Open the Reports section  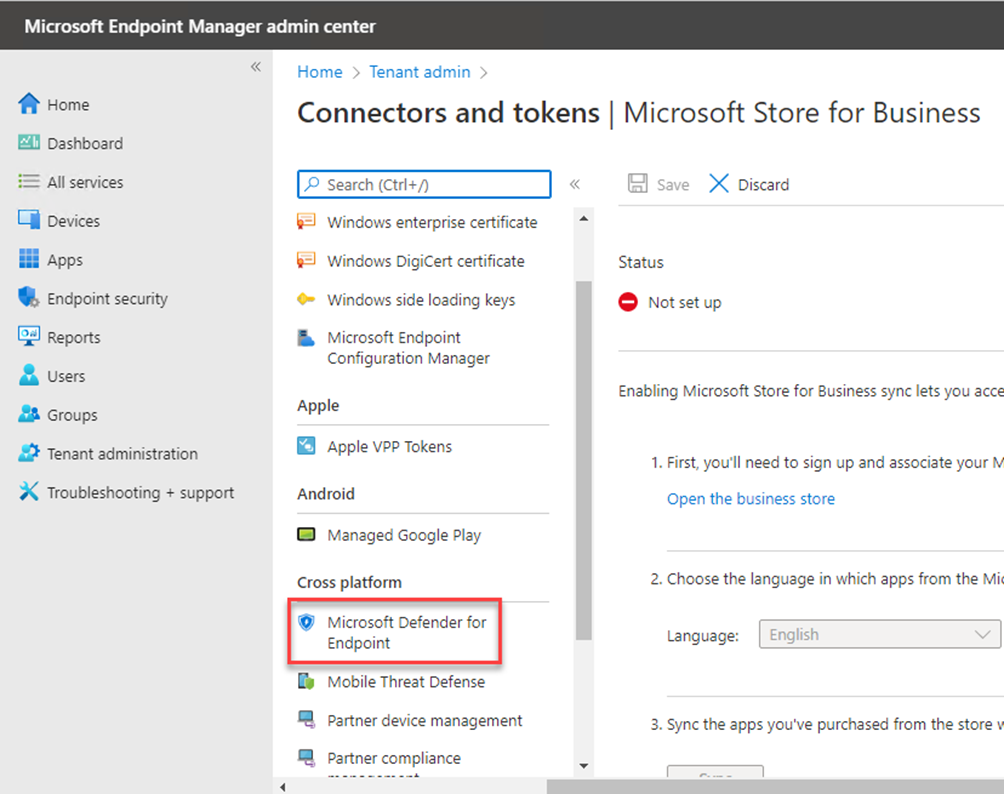pos(74,337)
